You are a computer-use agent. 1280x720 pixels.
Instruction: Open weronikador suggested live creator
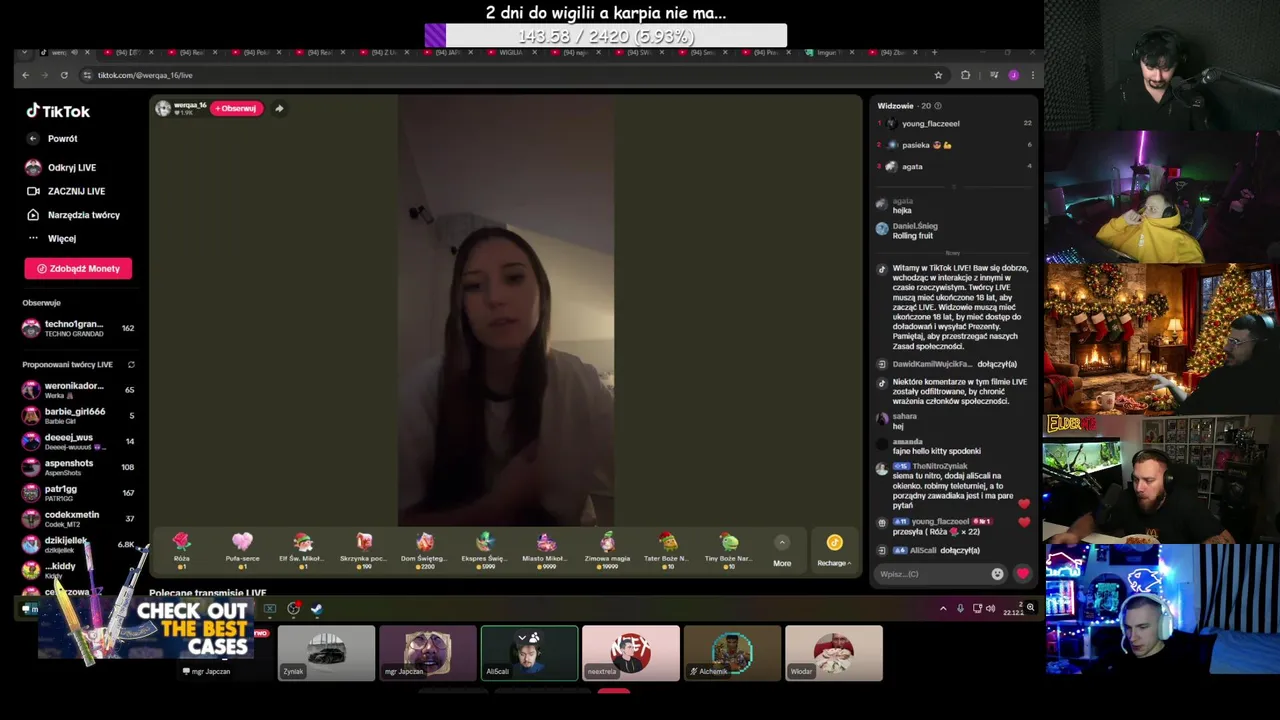[x=78, y=390]
